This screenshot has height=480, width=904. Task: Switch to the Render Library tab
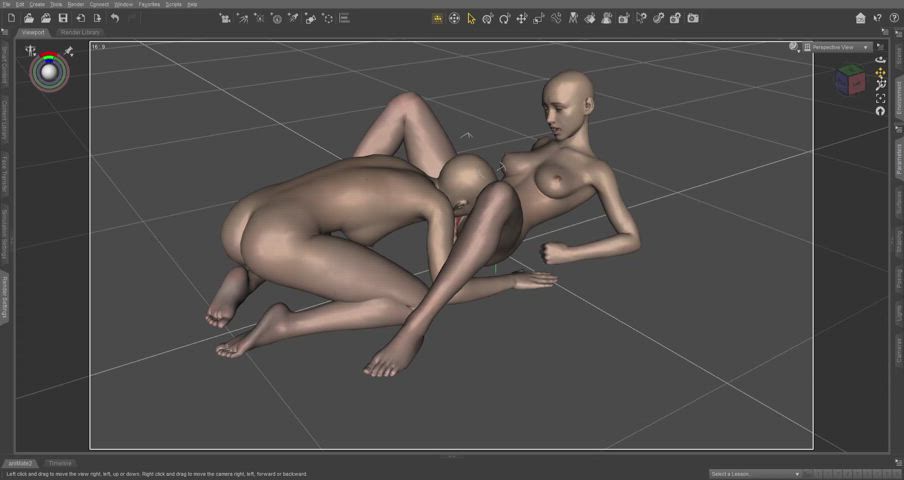(80, 32)
